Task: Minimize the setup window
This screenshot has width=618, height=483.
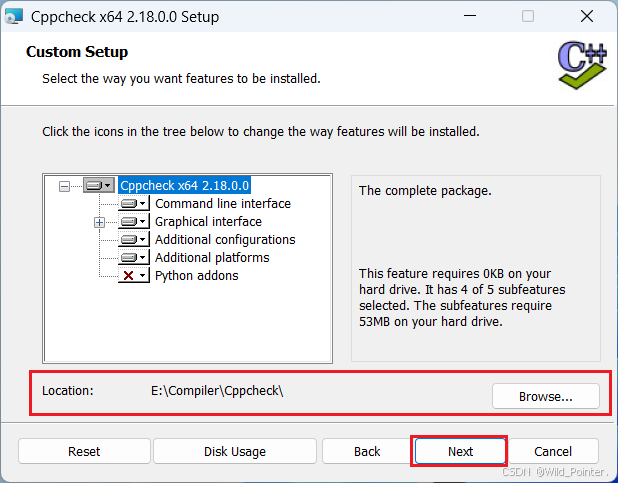Action: pyautogui.click(x=470, y=16)
